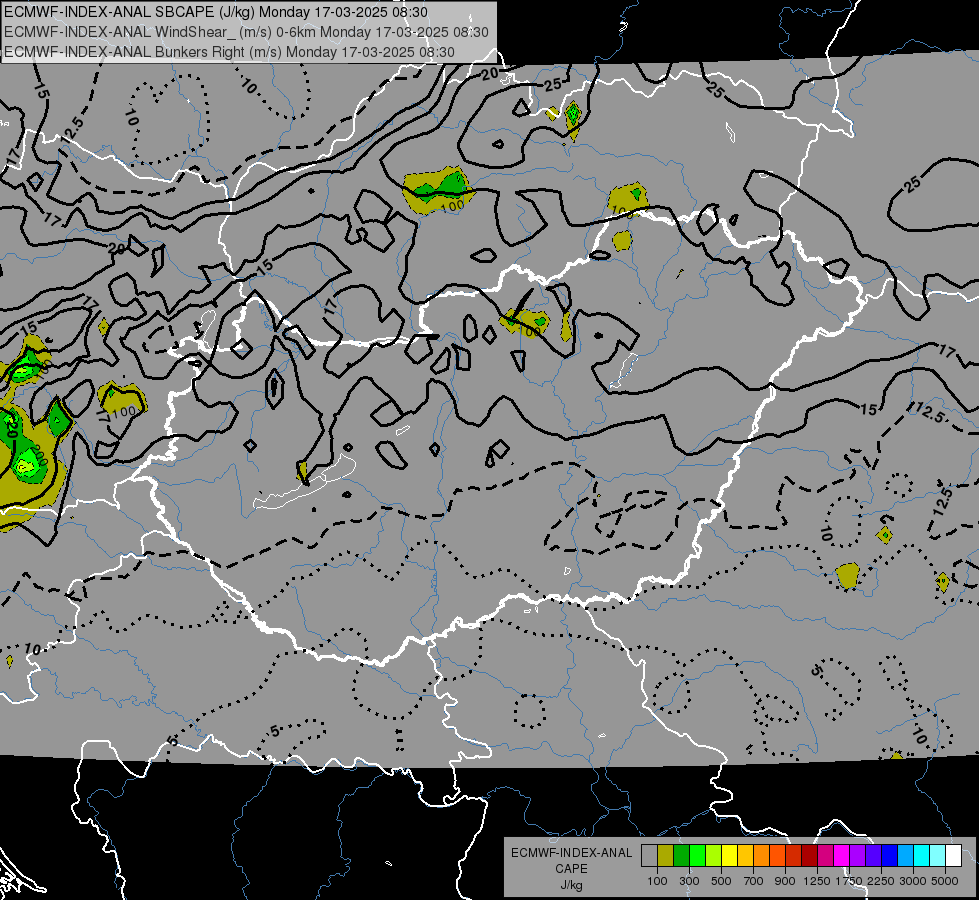Click the CAPE label in legend
This screenshot has width=979, height=900.
571,869
